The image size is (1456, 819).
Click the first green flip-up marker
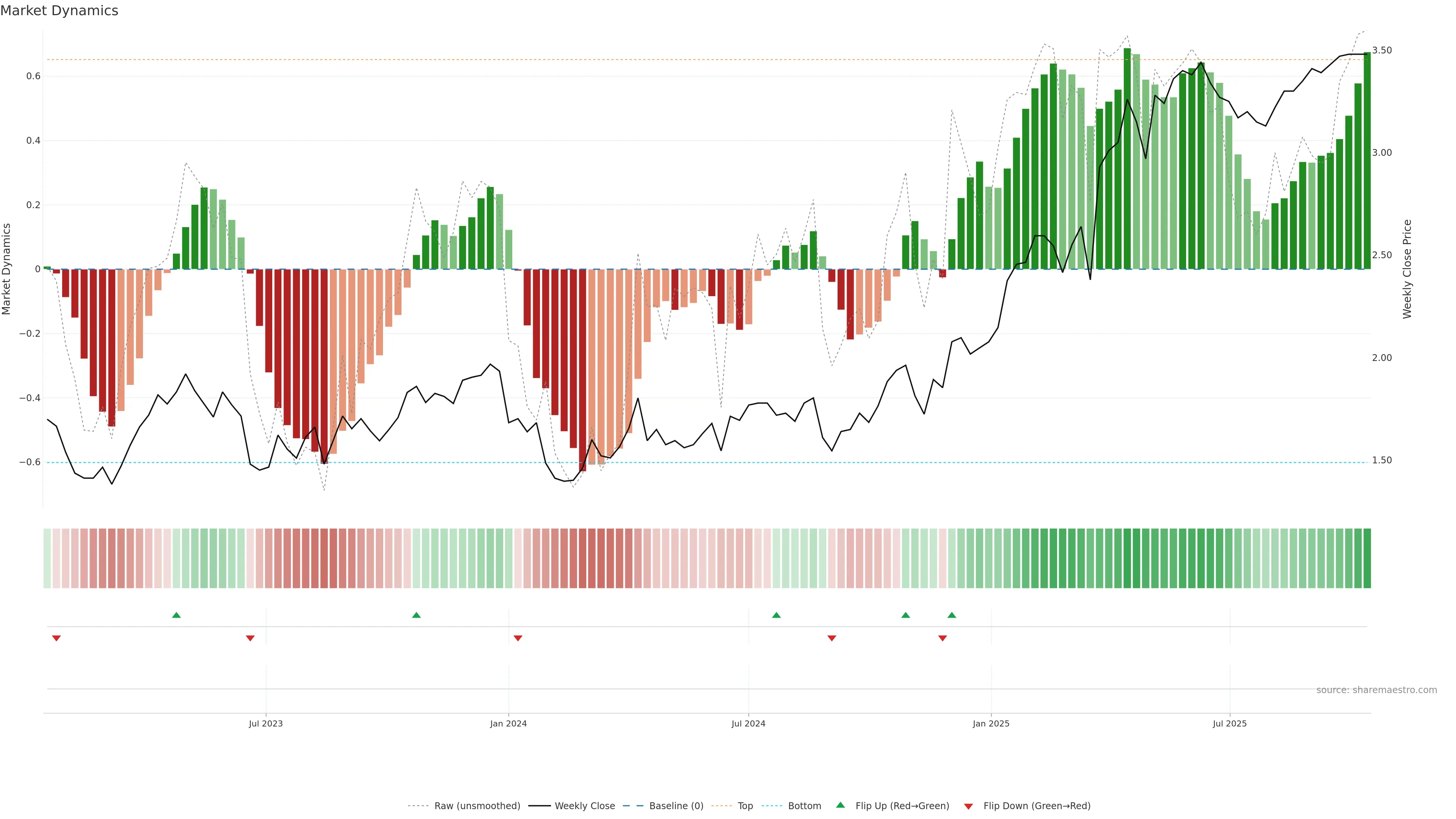coord(176,615)
